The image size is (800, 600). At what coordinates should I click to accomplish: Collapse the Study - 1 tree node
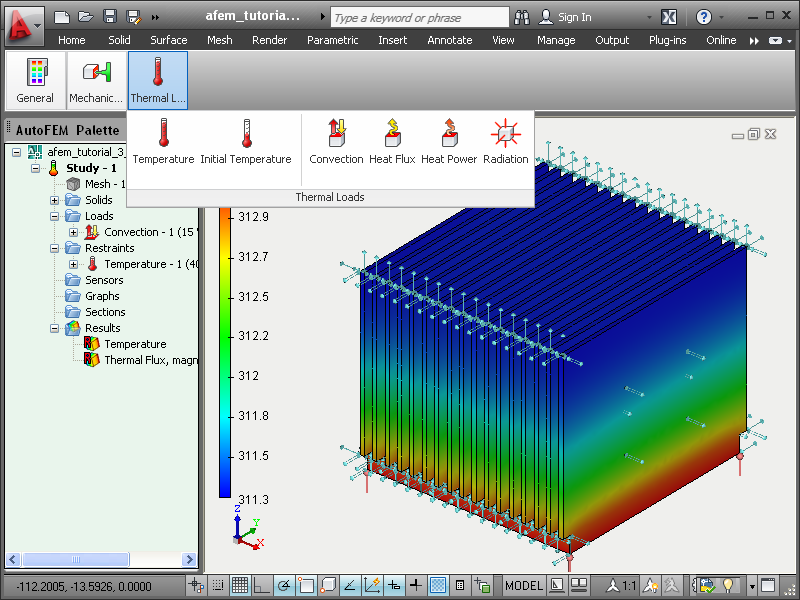[35, 168]
